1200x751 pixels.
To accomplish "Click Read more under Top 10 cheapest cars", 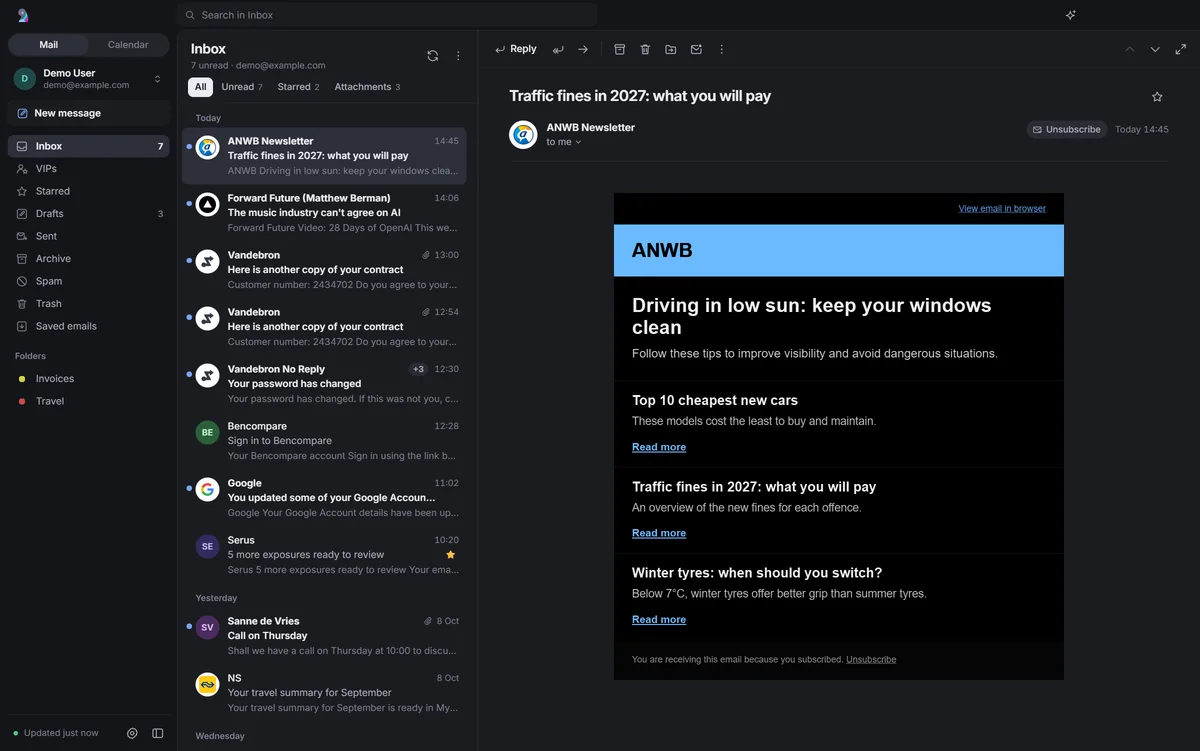I will click(x=659, y=447).
